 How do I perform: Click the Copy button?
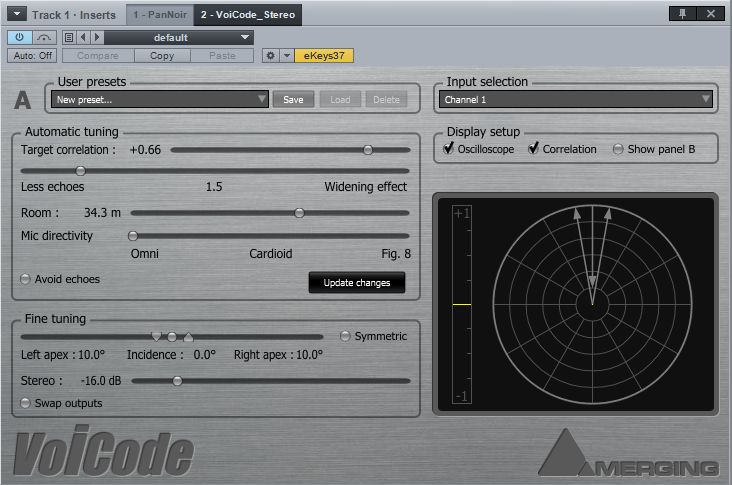(162, 56)
